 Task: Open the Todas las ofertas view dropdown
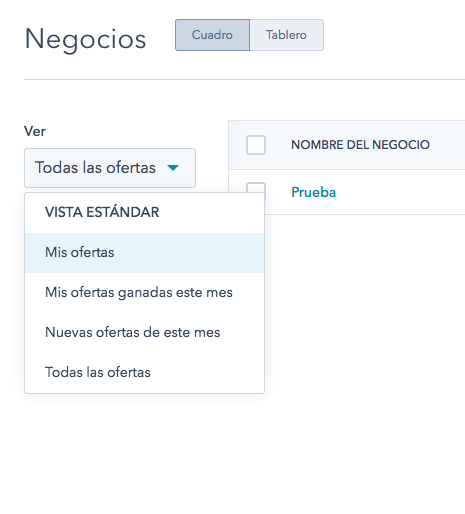[110, 168]
